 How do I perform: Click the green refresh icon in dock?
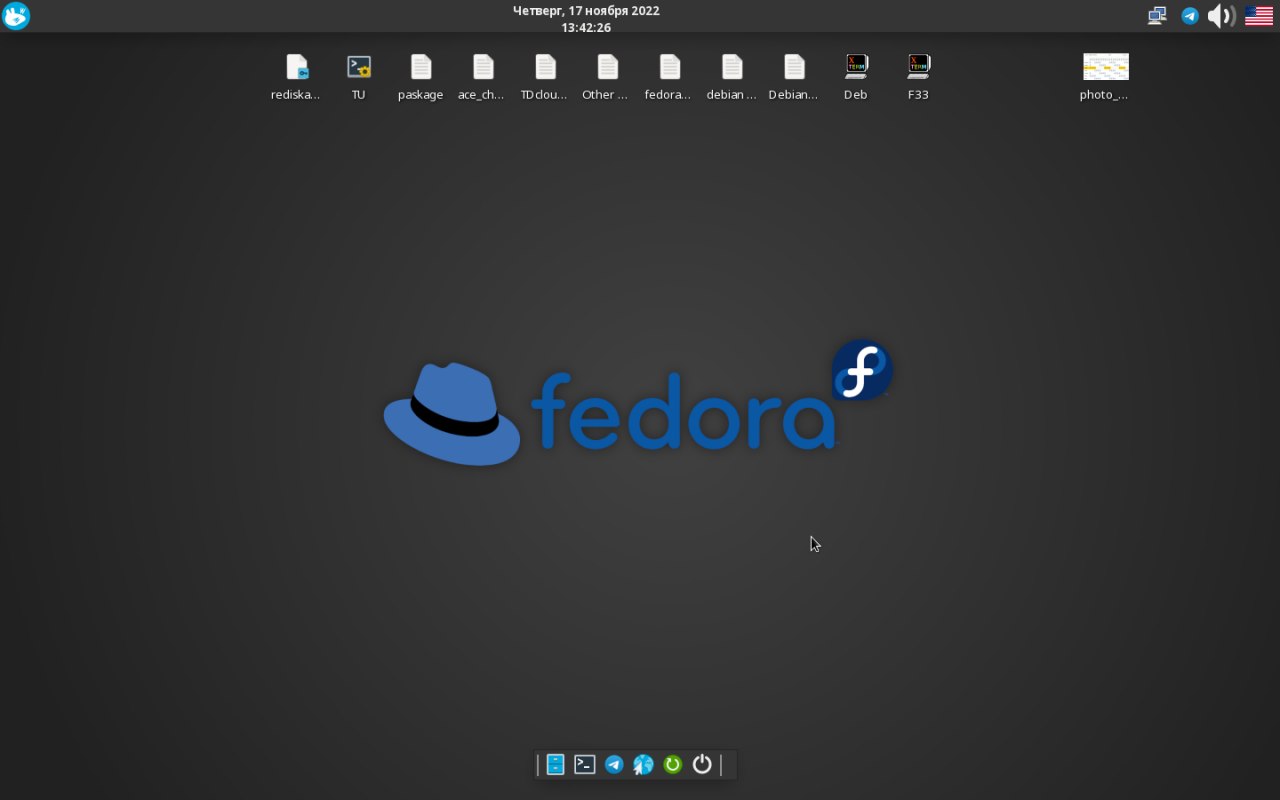tap(673, 765)
